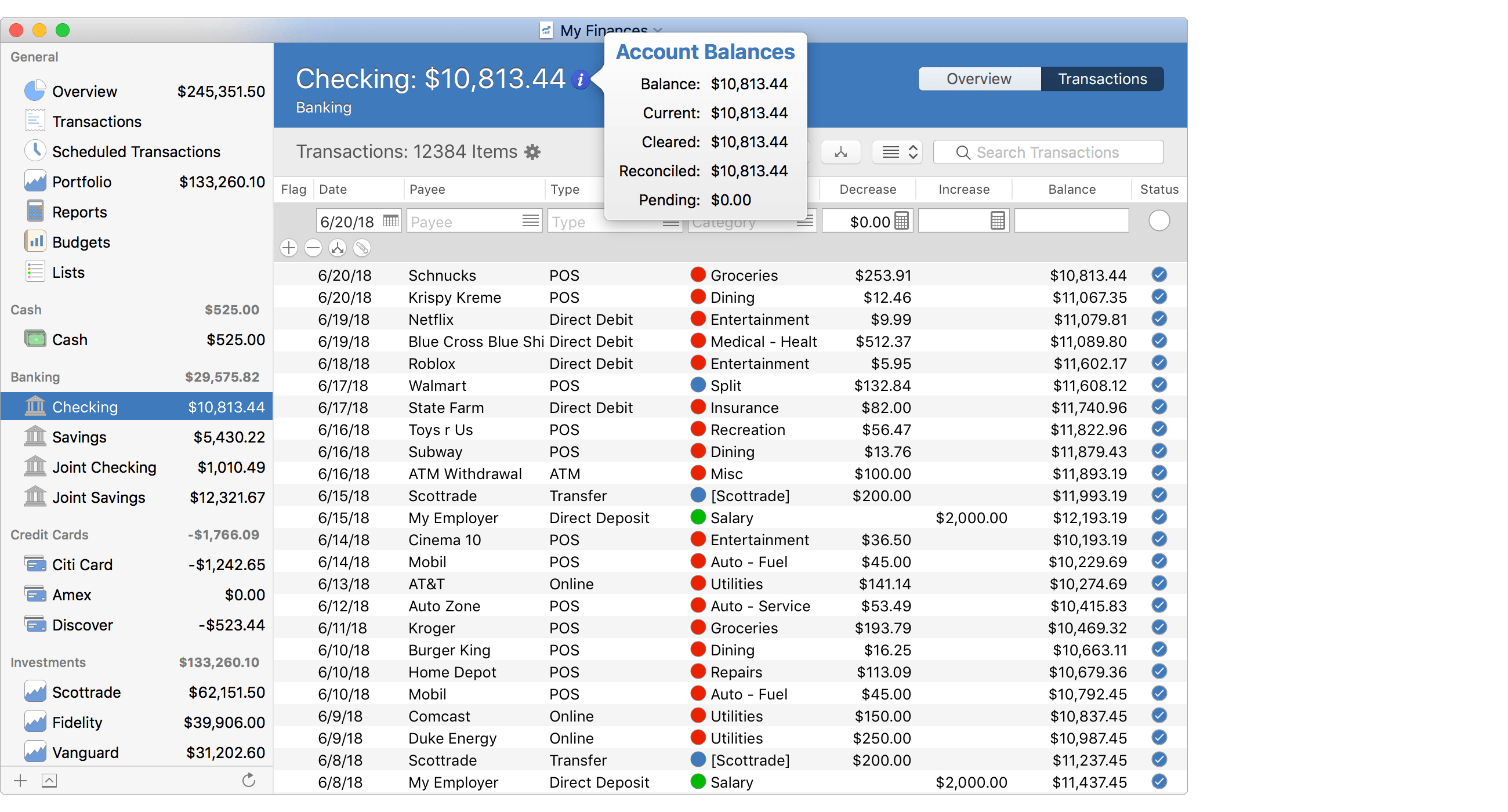Toggle the status circle in the filter row

(x=1159, y=221)
